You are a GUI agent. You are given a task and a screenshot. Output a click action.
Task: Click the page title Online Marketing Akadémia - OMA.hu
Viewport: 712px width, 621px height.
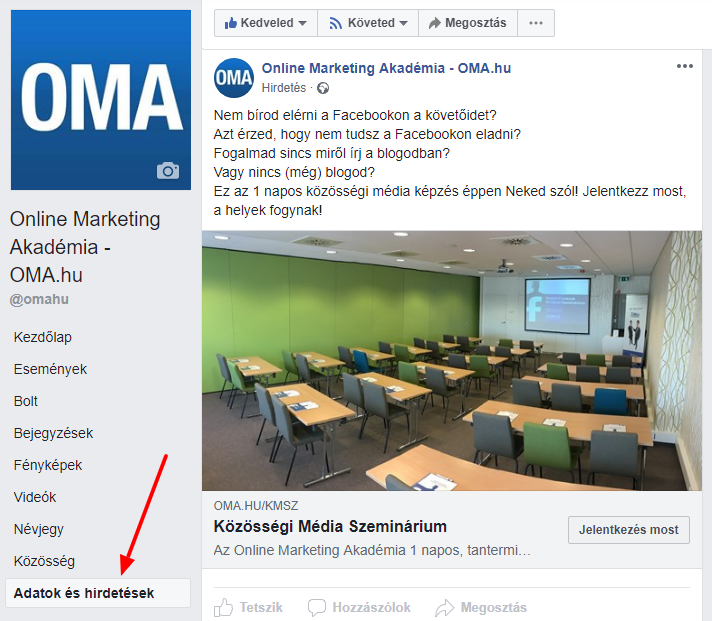click(85, 247)
